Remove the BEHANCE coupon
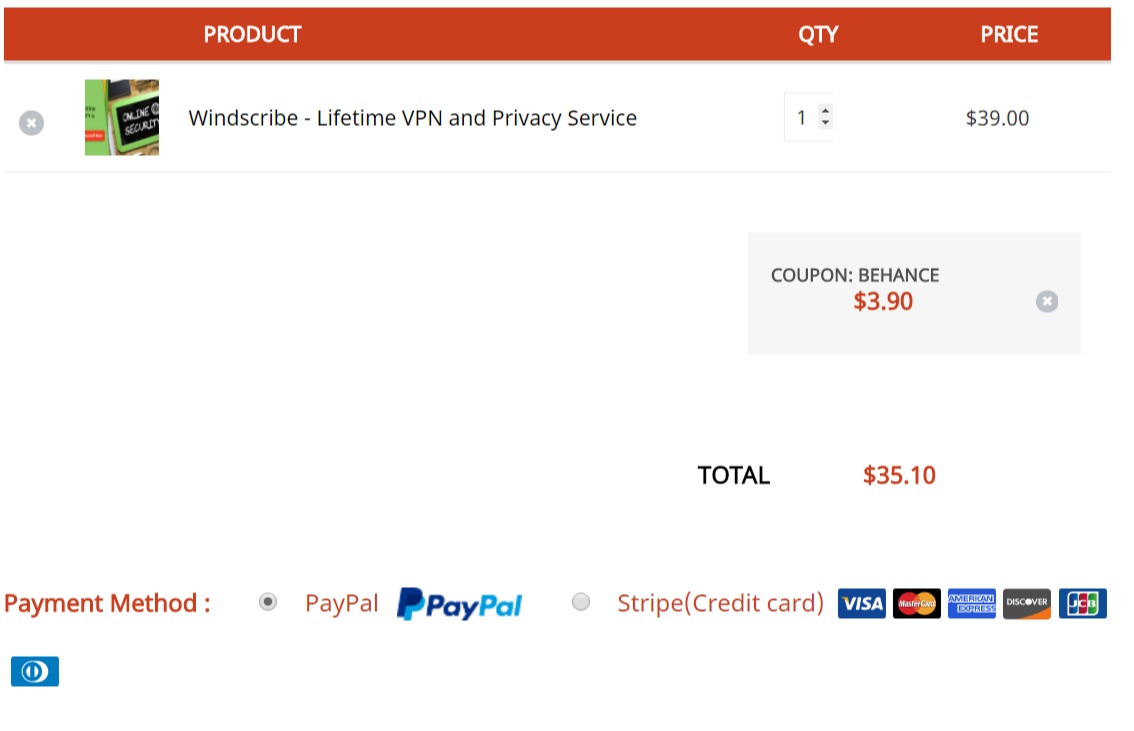Viewport: 1134px width, 731px height. coord(1046,301)
